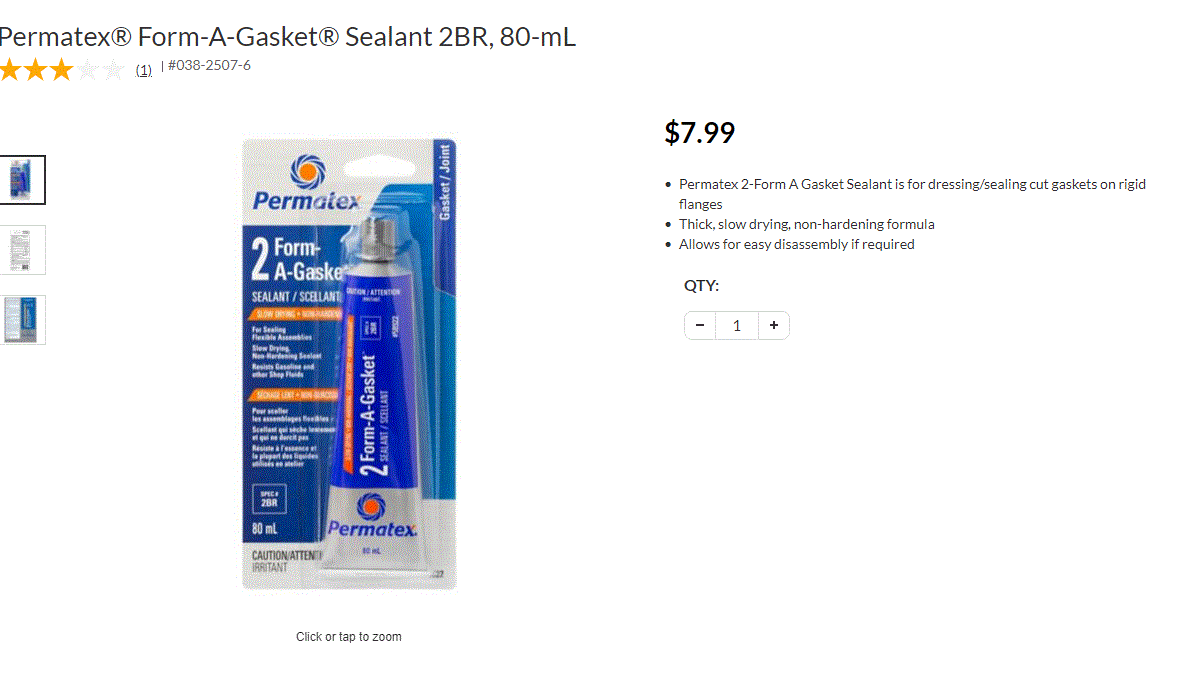Image resolution: width=1193 pixels, height=681 pixels.
Task: Click the product number #038-2507-6
Action: click(x=209, y=65)
